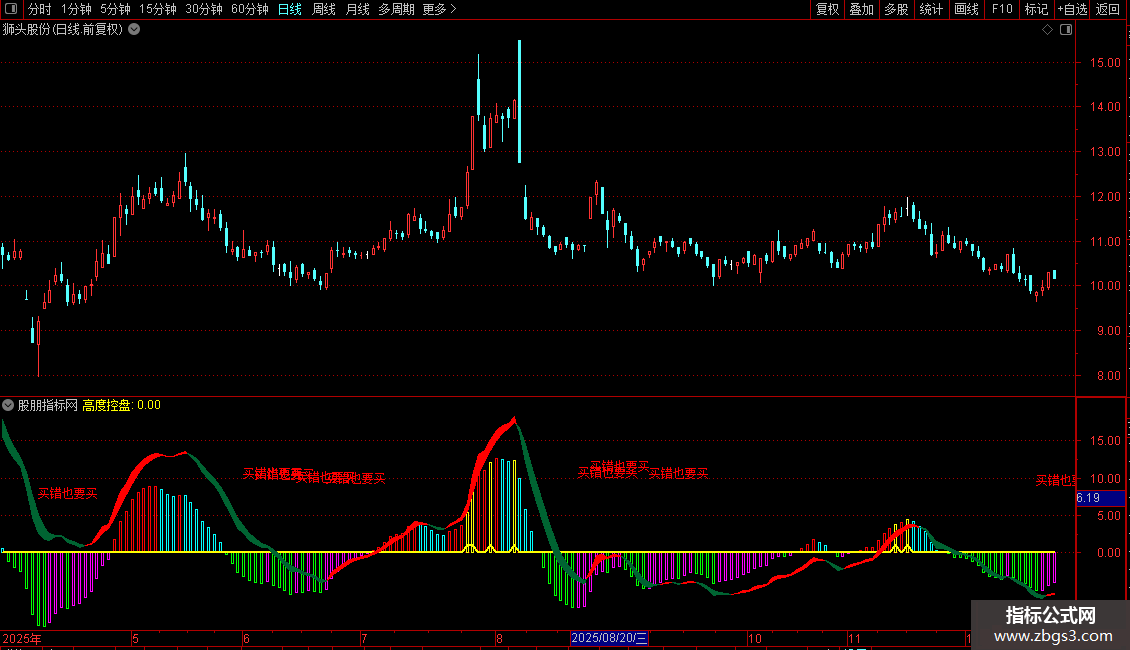
Task: Open dropdown beside 狮头股份 title
Action: pyautogui.click(x=134, y=30)
